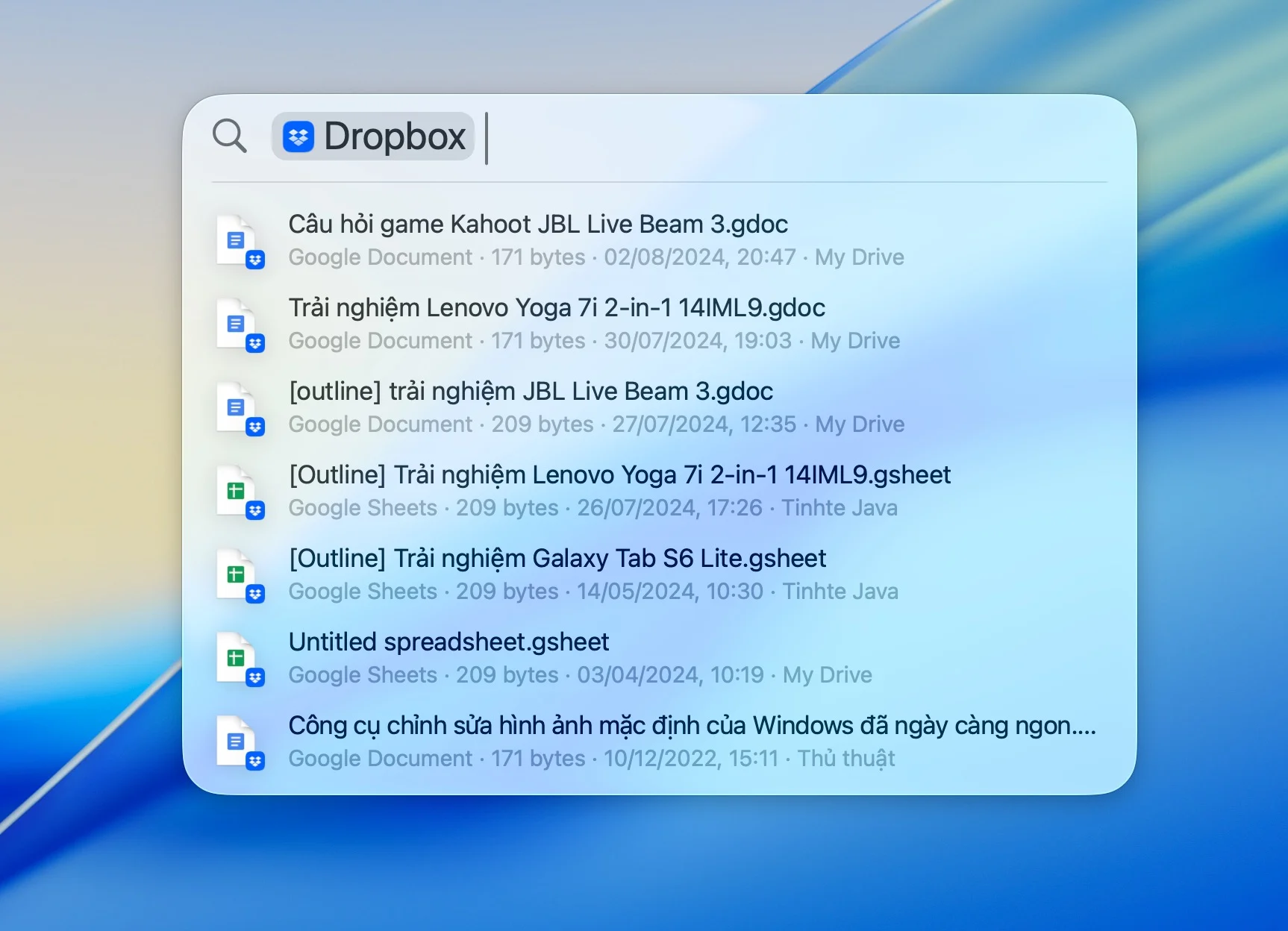Open Google Doc icon for Câu hỏi game Kahoot

240,241
